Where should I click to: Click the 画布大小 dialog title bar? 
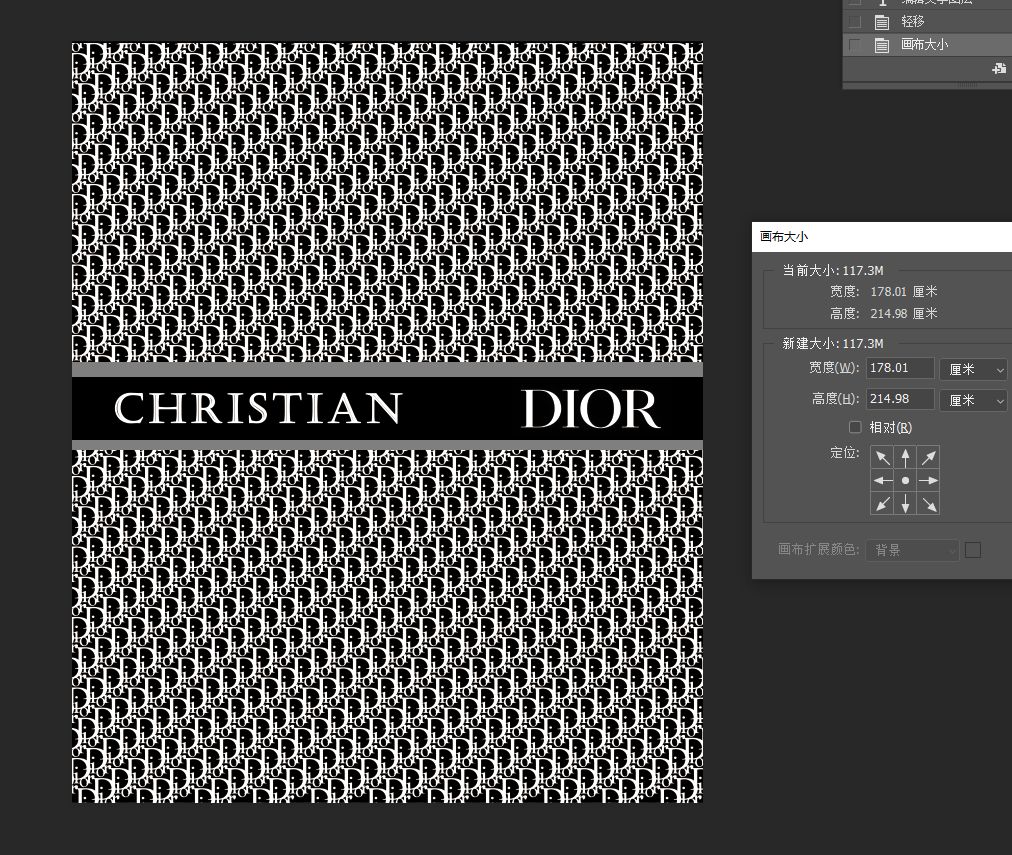coord(882,237)
